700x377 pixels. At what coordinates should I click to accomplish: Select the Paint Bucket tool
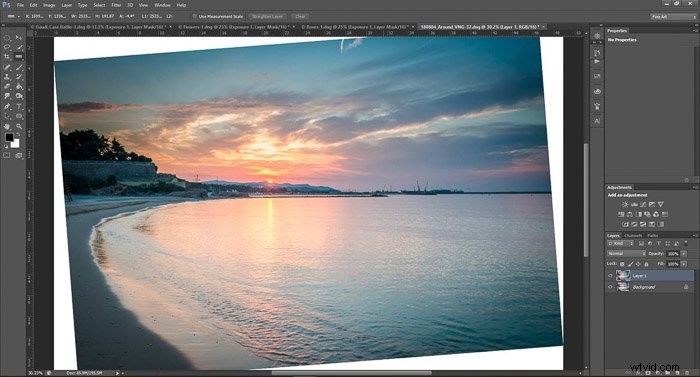pos(19,86)
